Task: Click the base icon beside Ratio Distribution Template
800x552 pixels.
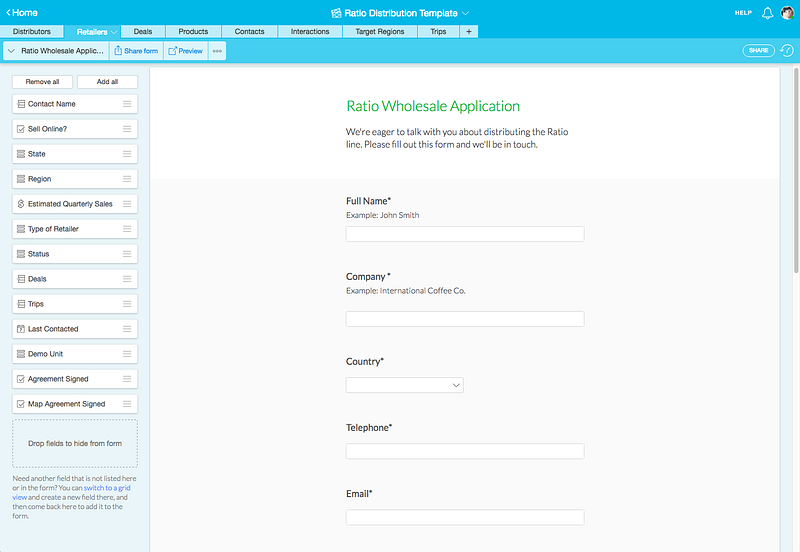Action: tap(336, 13)
